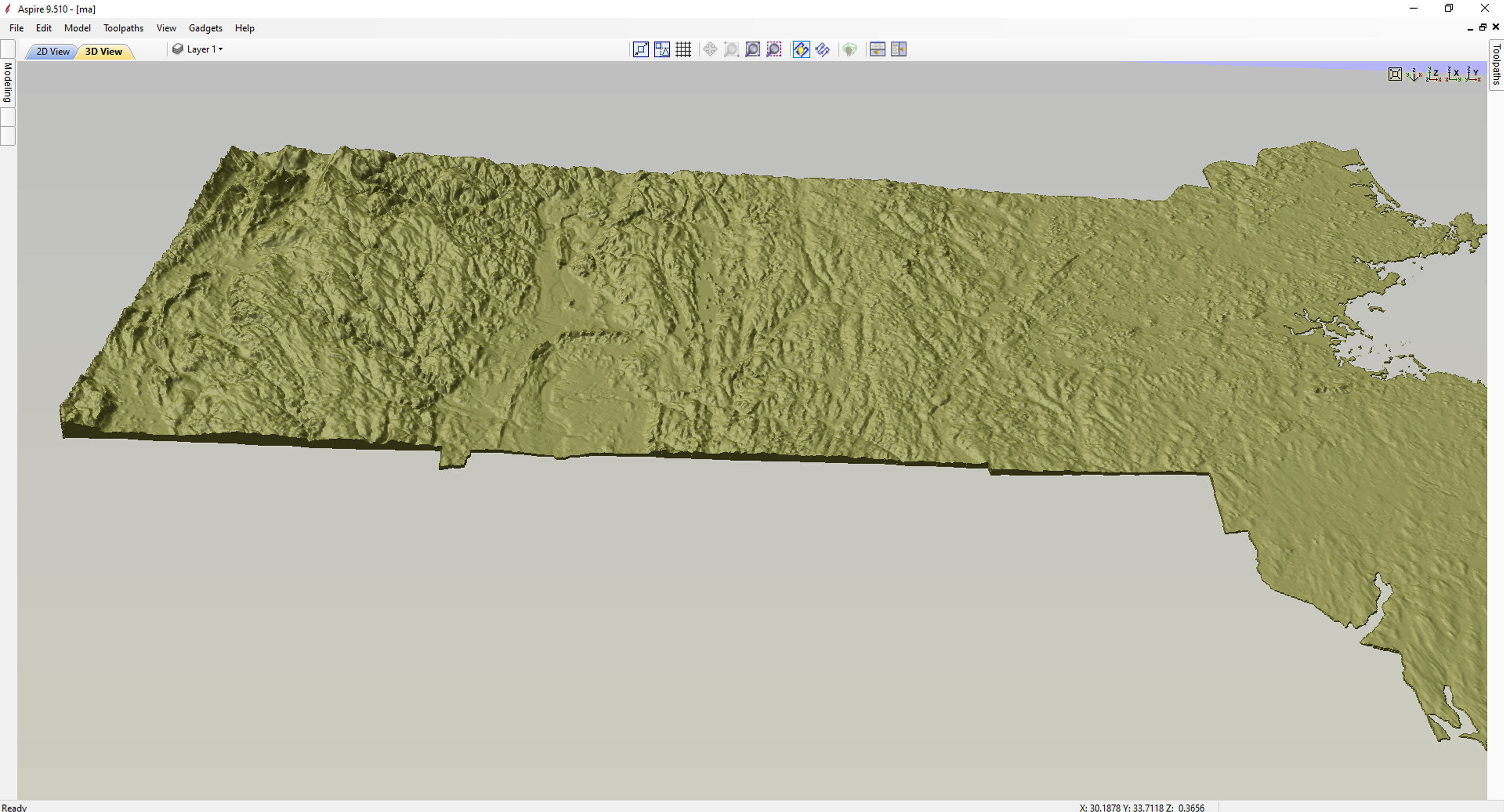Expand the Toolpaths side panel tab
Viewport: 1504px width, 812px height.
pos(1496,64)
